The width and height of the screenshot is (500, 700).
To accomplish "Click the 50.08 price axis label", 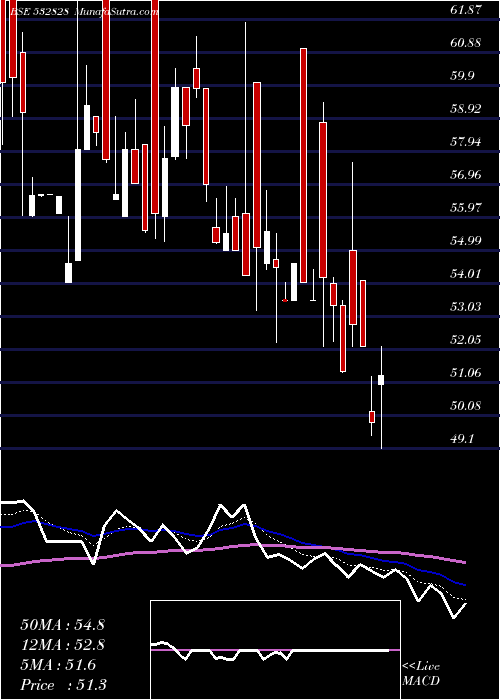I will tap(466, 406).
